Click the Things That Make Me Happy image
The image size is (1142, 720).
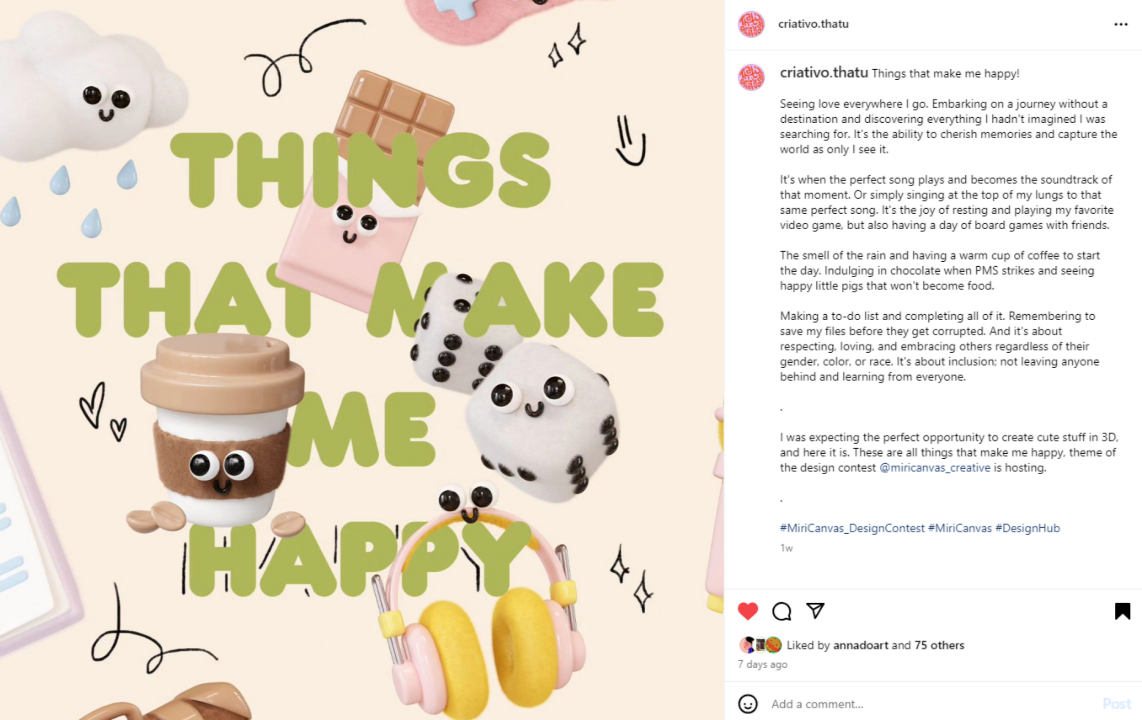click(x=362, y=360)
